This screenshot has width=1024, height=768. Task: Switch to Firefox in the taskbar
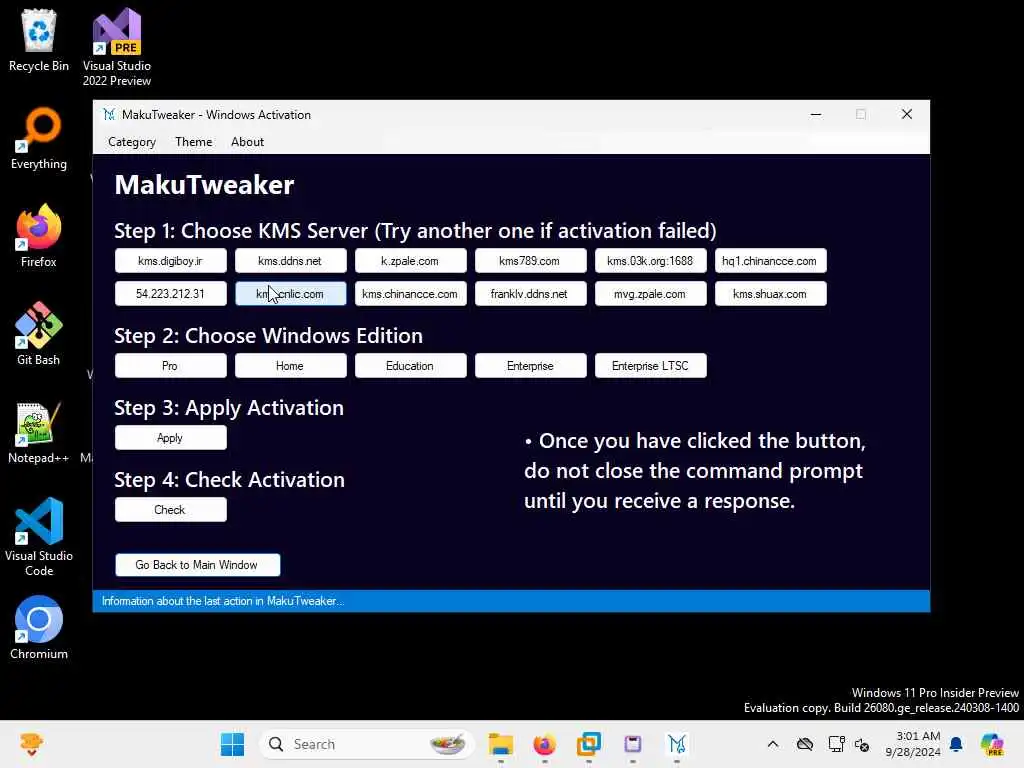(545, 744)
